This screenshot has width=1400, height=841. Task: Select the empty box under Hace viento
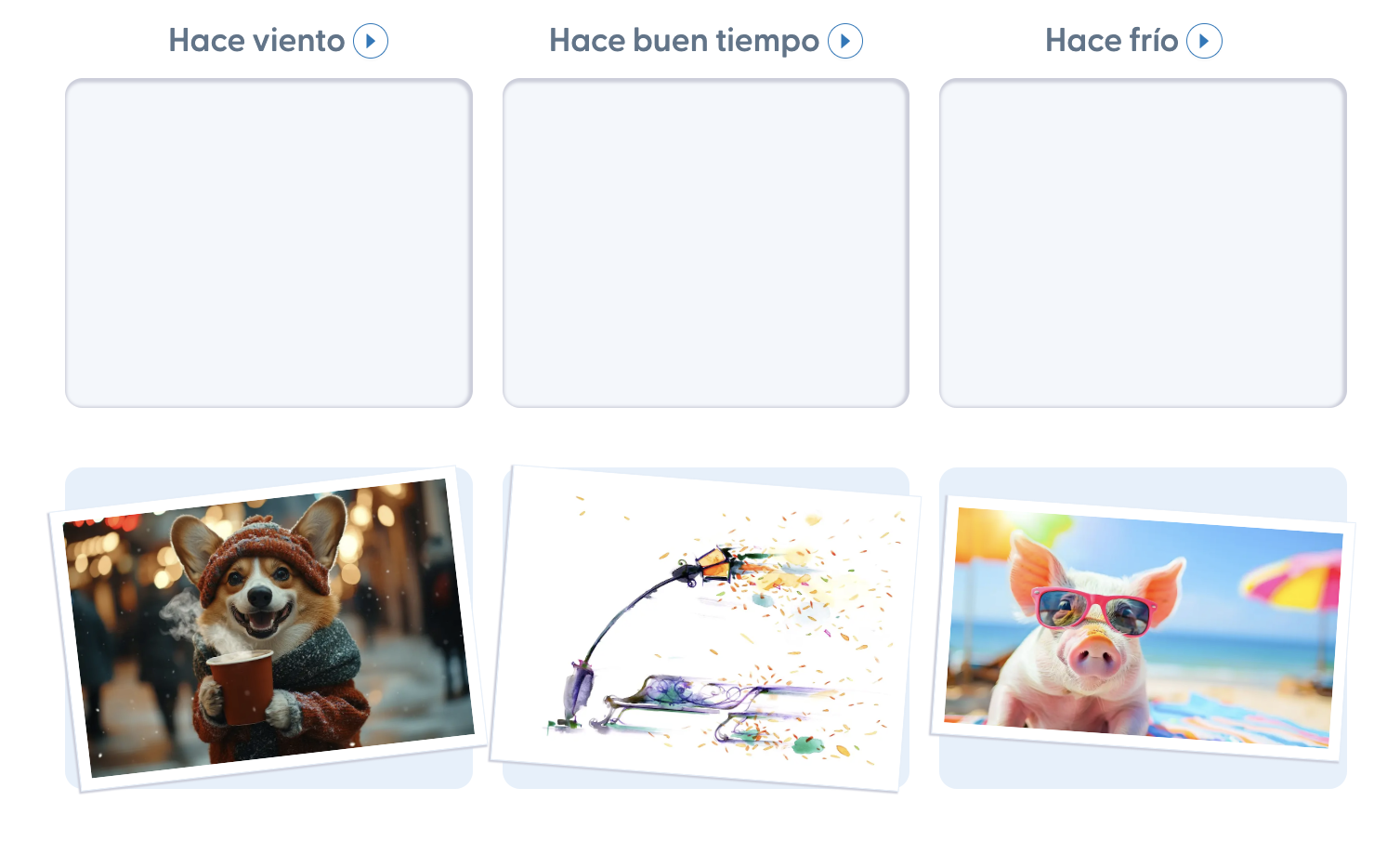(268, 243)
